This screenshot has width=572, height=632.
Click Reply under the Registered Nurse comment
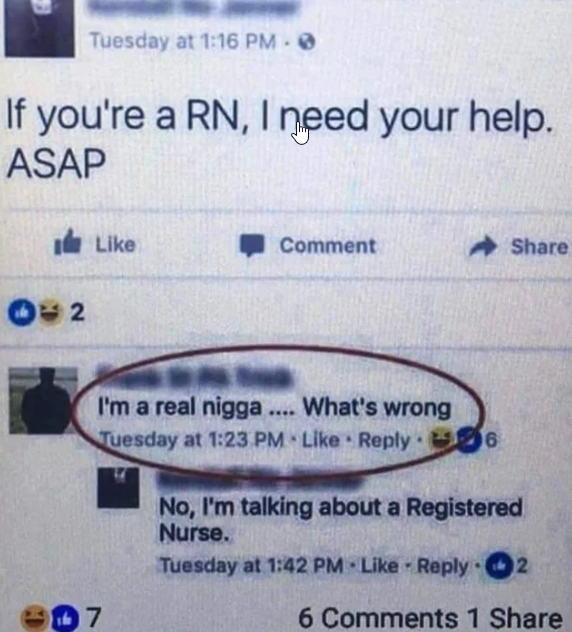click(x=443, y=566)
